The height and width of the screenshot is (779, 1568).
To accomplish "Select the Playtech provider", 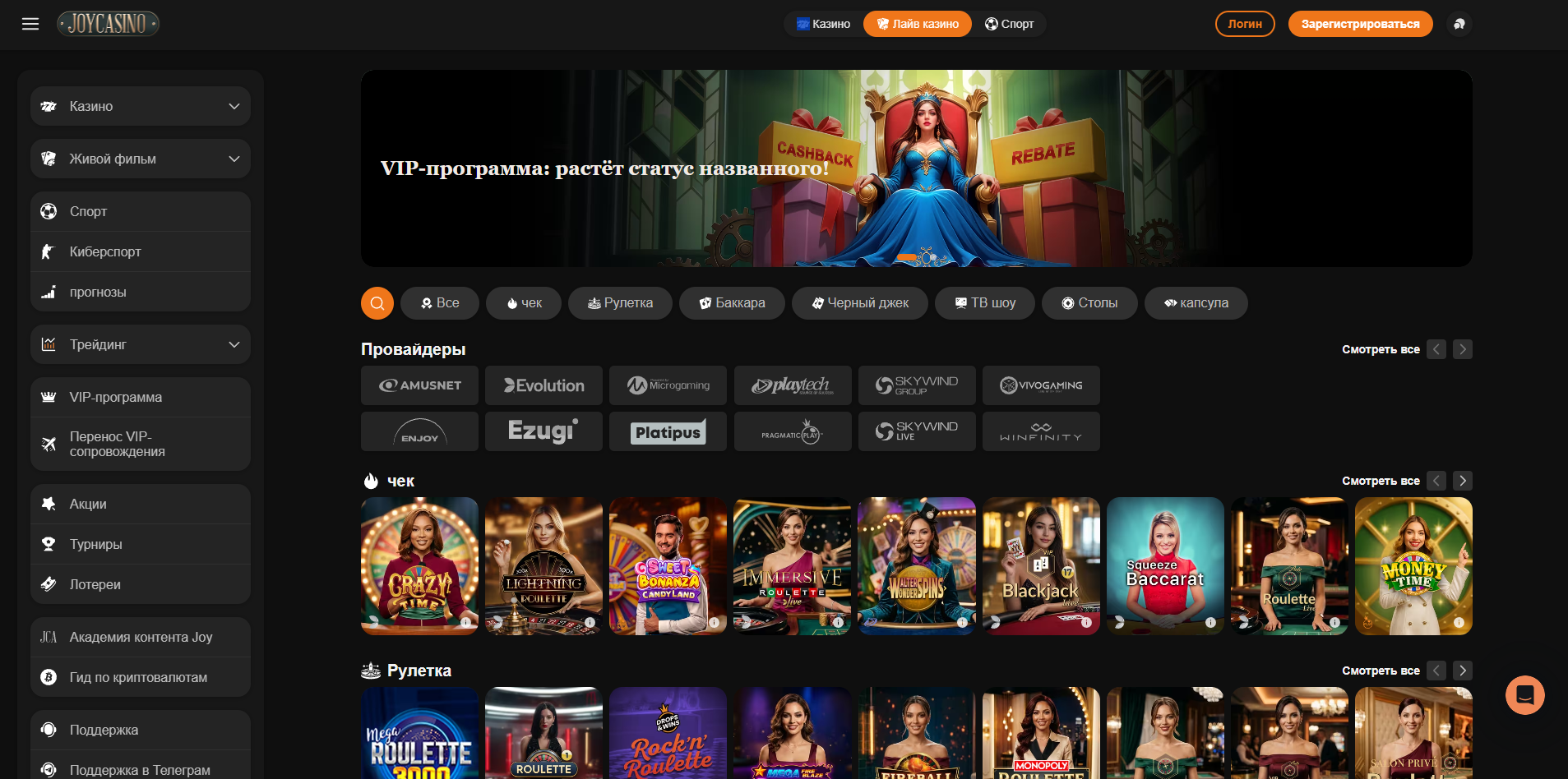I will pyautogui.click(x=793, y=385).
